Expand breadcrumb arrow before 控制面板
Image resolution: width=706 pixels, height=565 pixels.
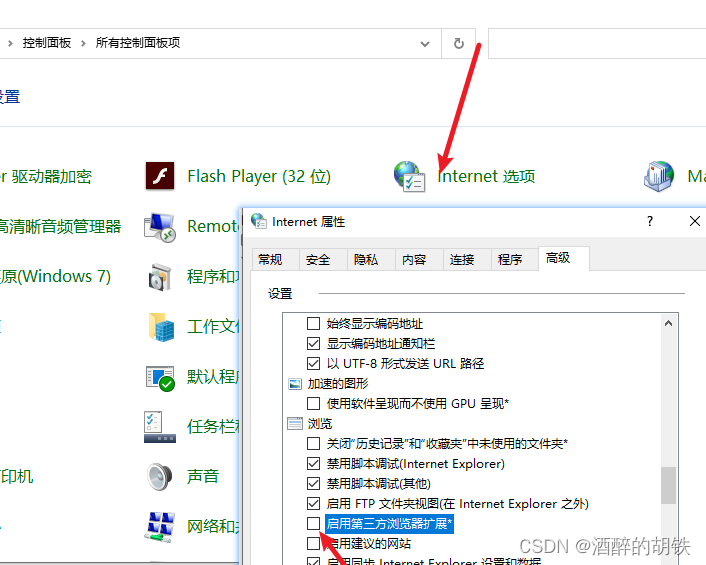pos(10,43)
